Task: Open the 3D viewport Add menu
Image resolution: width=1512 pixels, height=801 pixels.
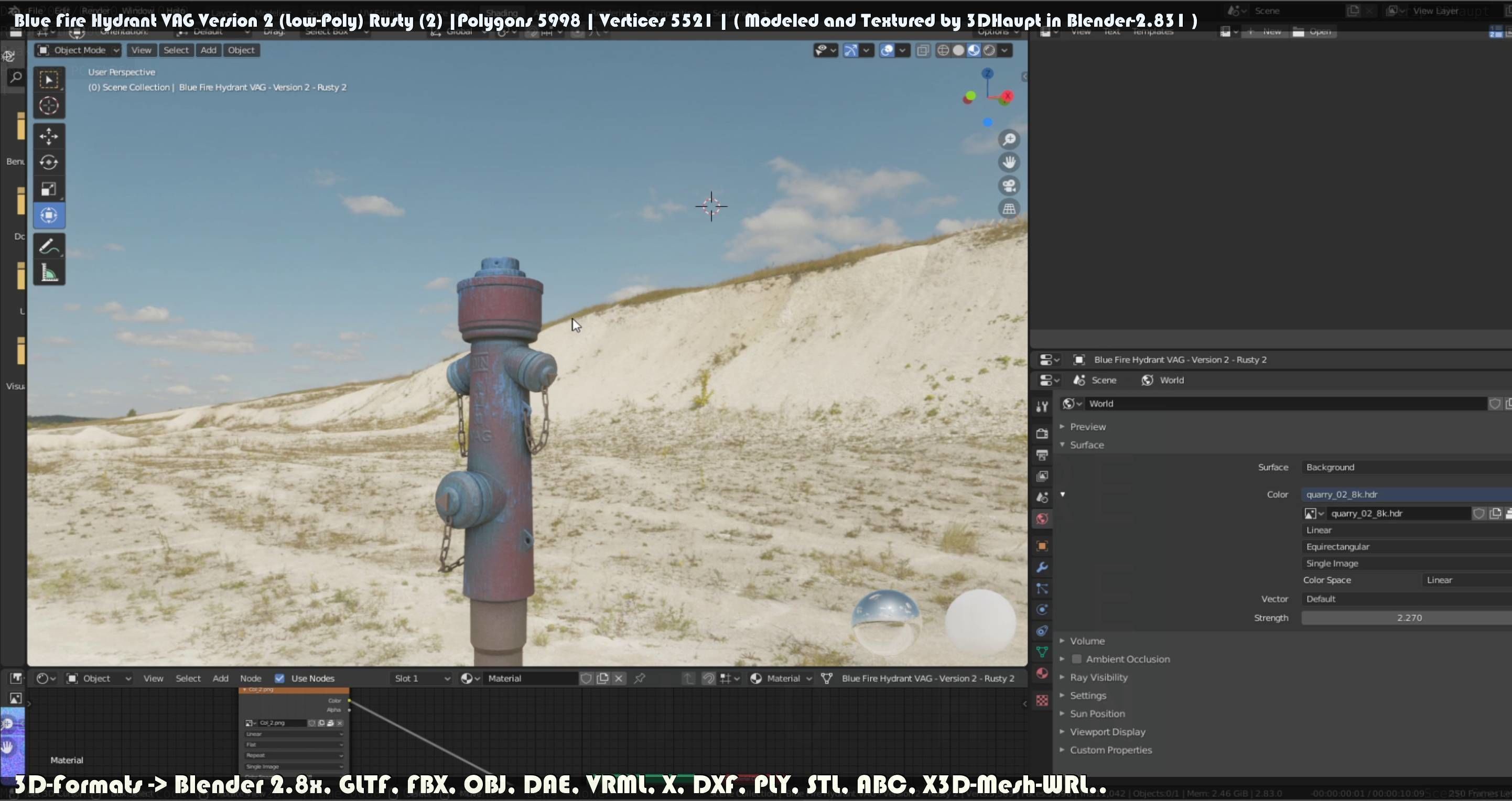Action: pyautogui.click(x=208, y=50)
